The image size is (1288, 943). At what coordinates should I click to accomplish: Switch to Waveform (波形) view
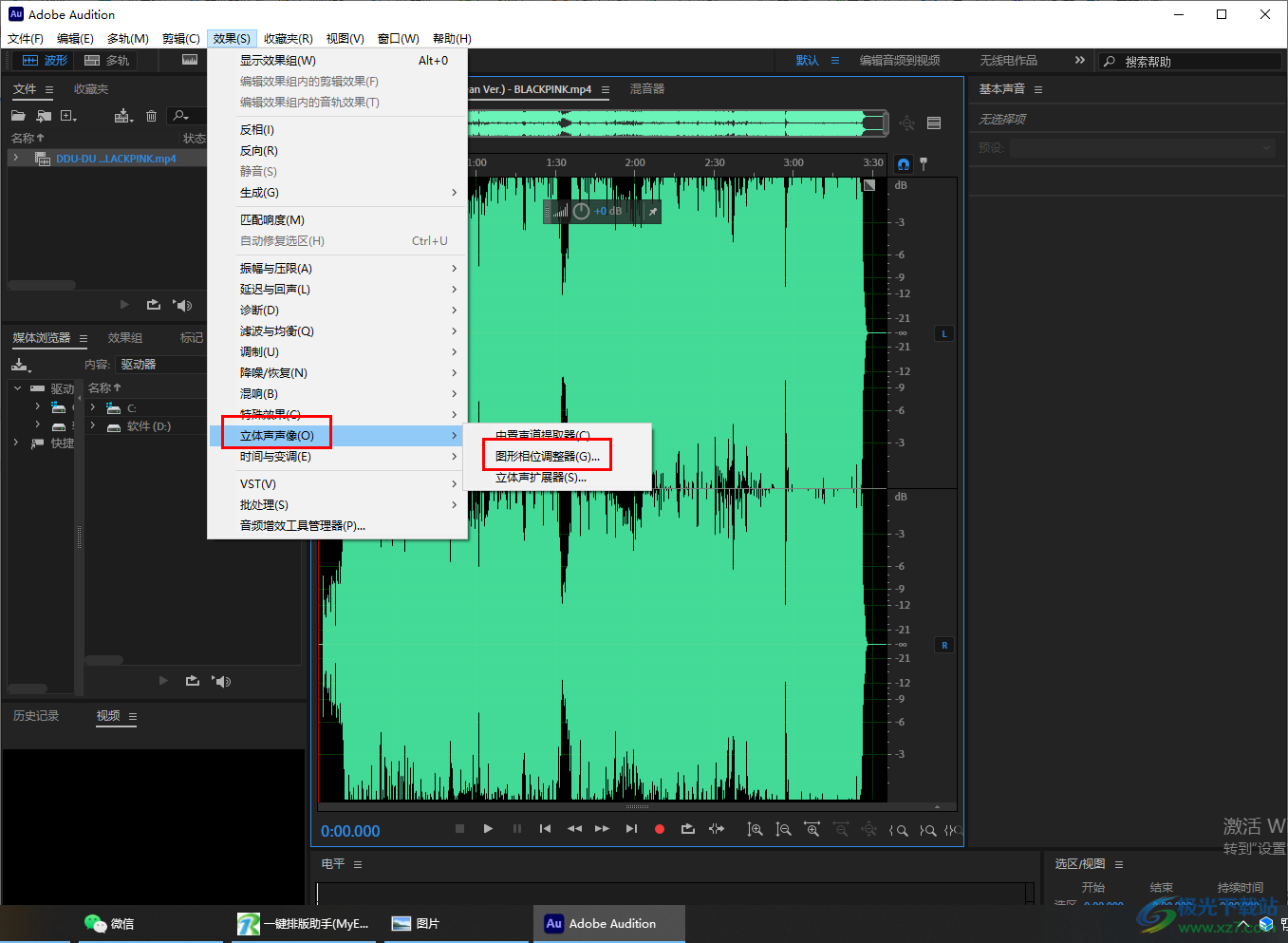(x=45, y=60)
